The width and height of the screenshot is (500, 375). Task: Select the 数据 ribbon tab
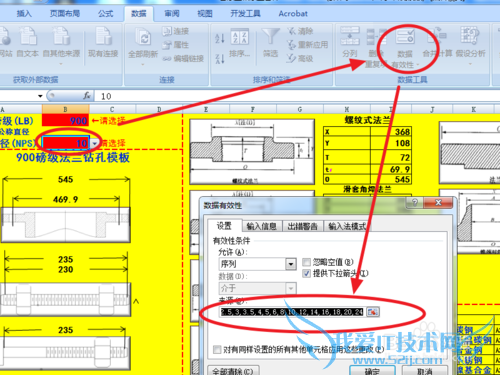[139, 14]
